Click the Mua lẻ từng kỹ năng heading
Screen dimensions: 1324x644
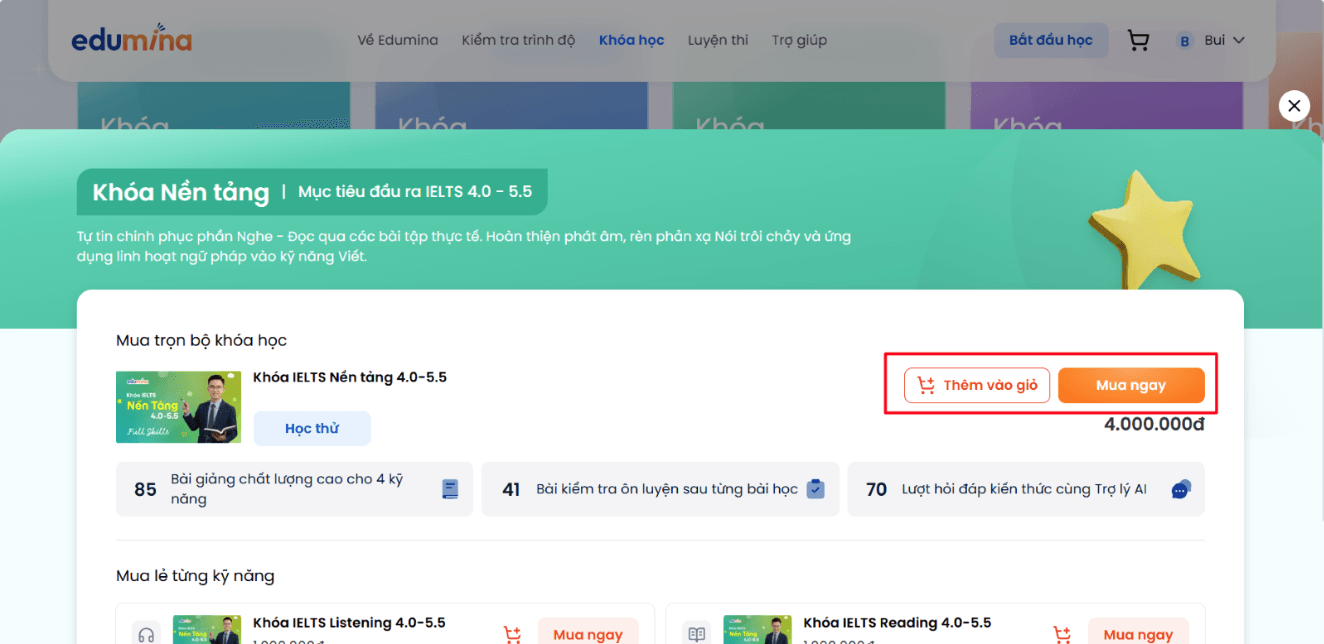195,576
